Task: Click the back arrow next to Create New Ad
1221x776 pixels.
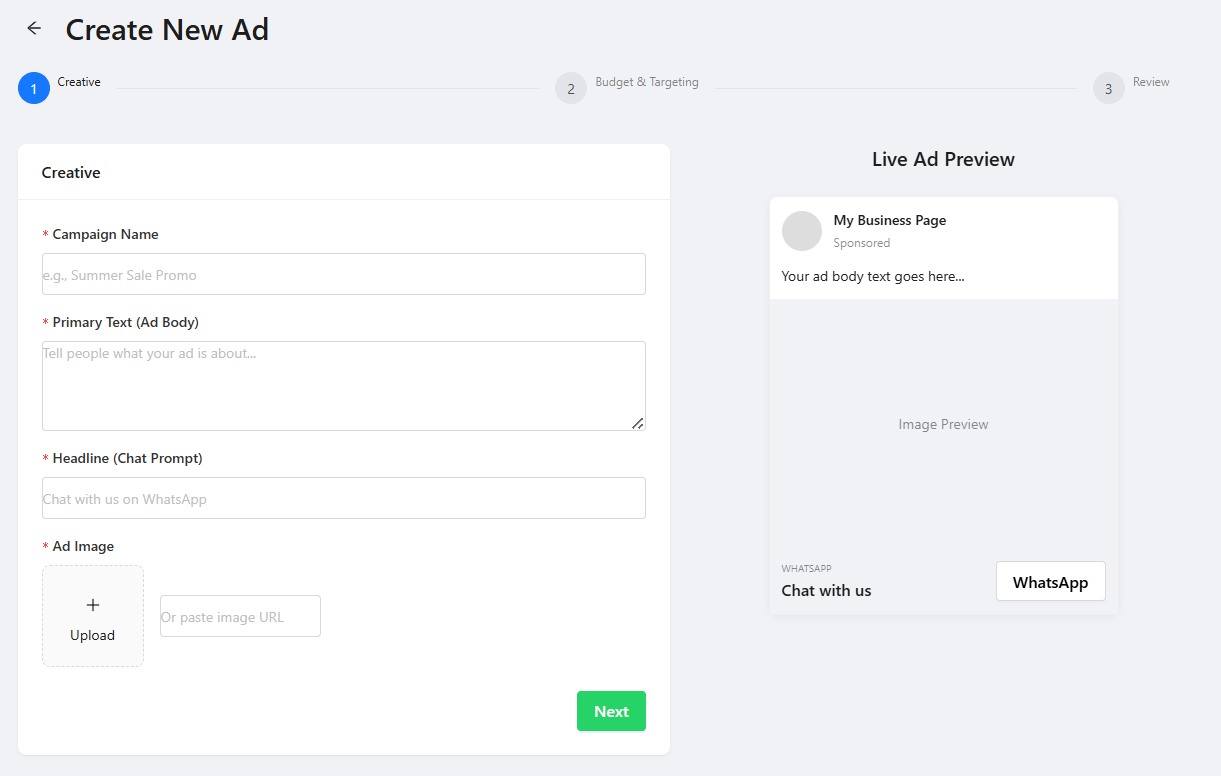Action: (x=33, y=28)
